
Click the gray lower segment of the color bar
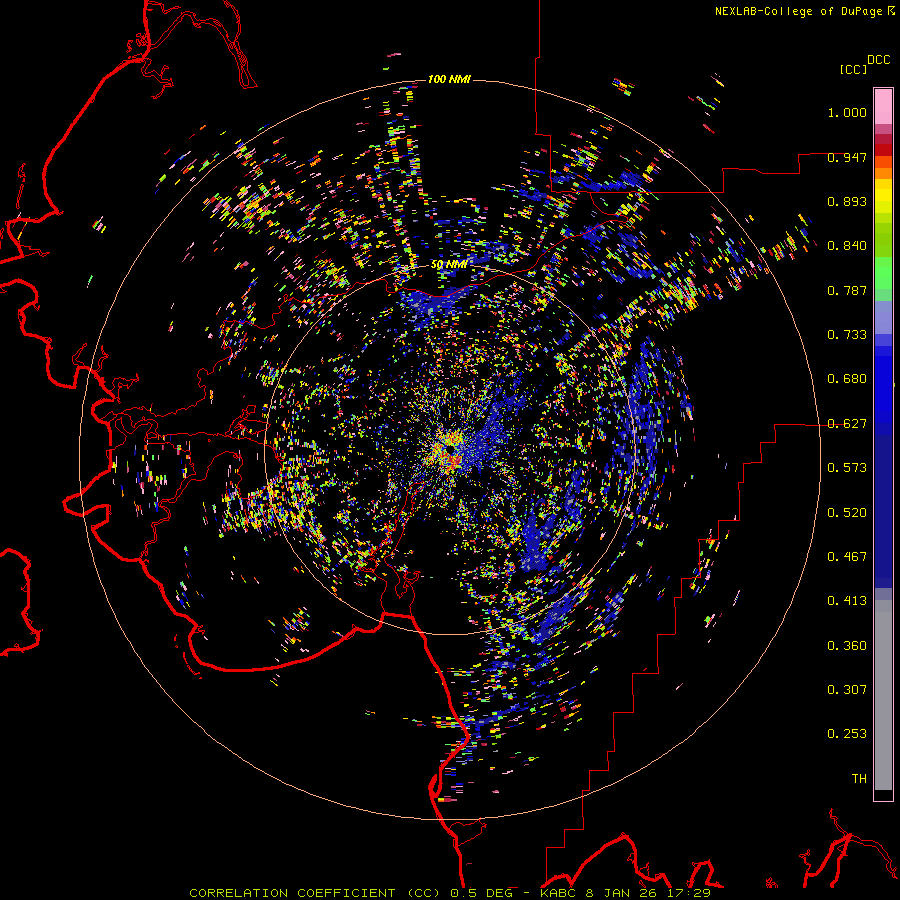883,695
